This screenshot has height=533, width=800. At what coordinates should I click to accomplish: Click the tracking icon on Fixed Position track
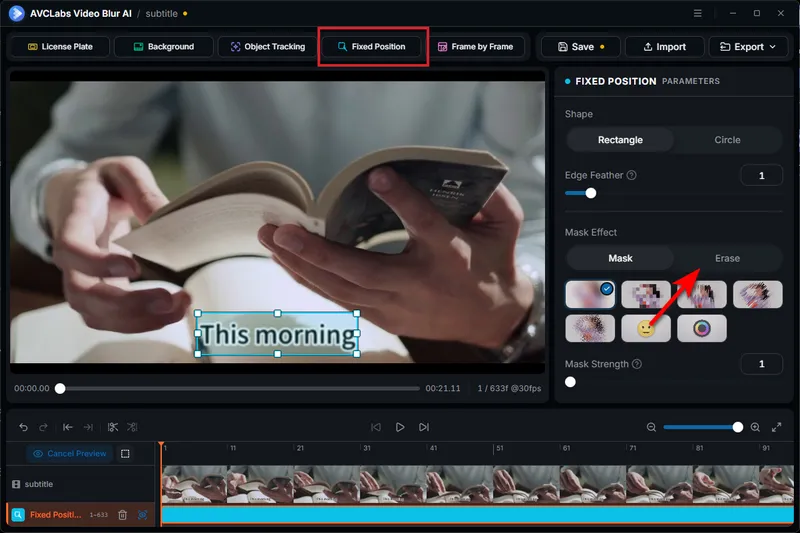pos(142,515)
